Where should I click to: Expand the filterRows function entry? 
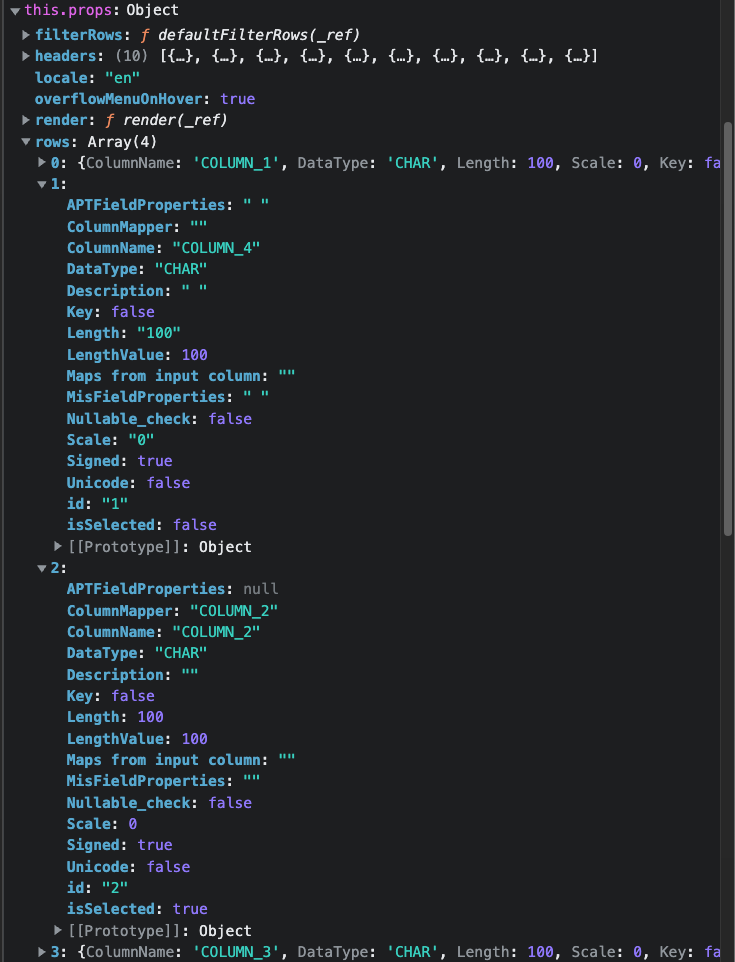click(x=26, y=35)
